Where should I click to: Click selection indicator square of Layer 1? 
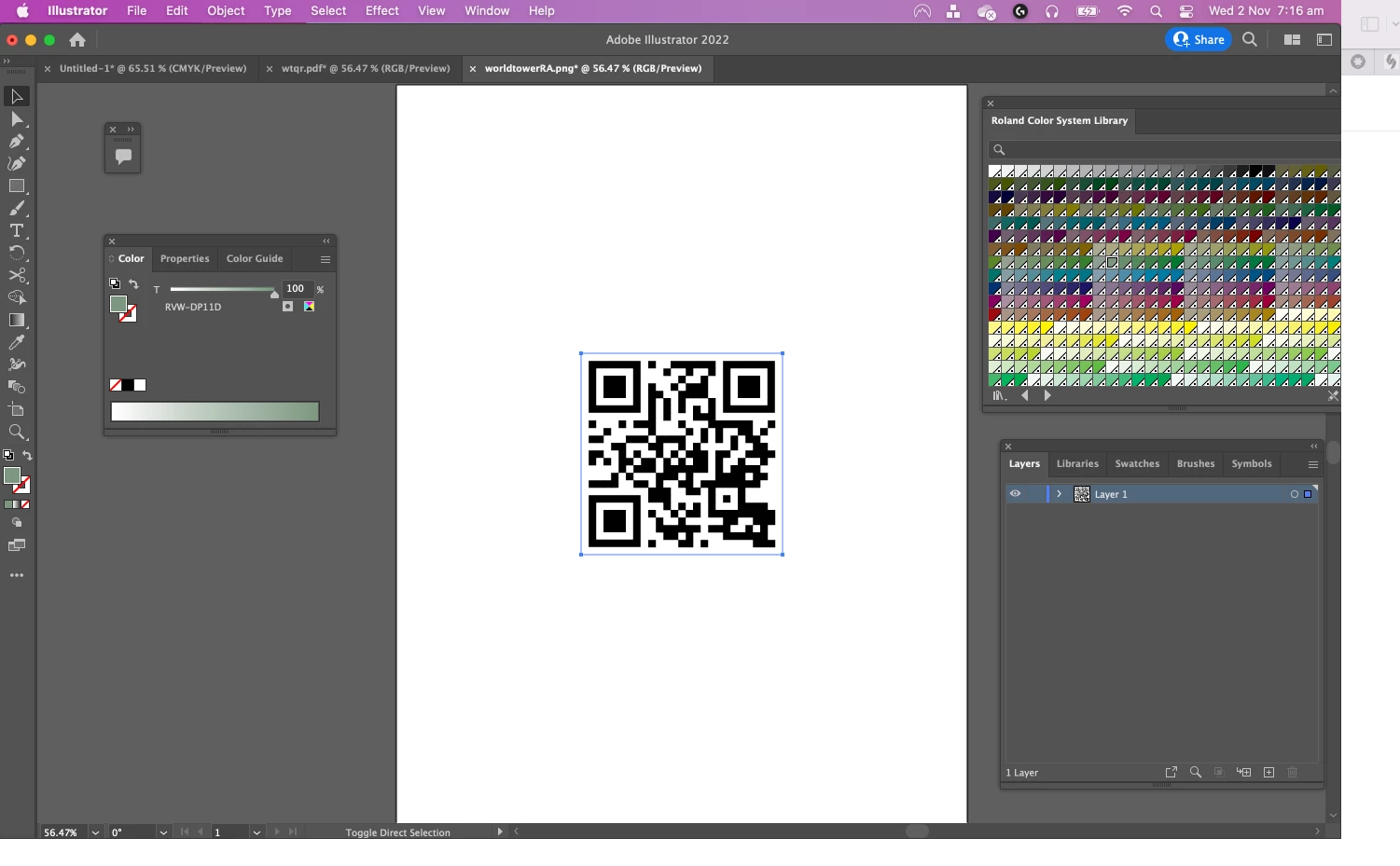pyautogui.click(x=1308, y=494)
